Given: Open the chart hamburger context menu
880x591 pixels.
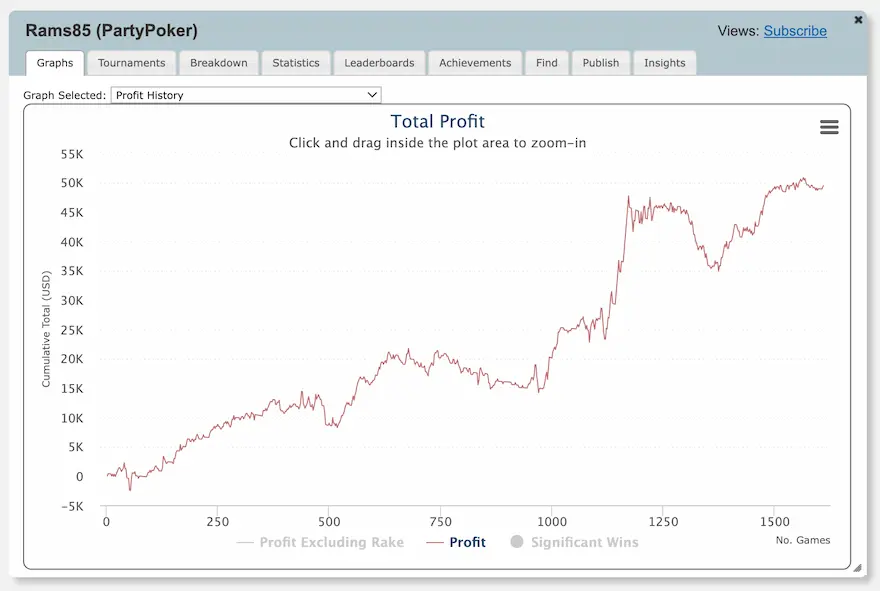Looking at the screenshot, I should click(x=828, y=127).
